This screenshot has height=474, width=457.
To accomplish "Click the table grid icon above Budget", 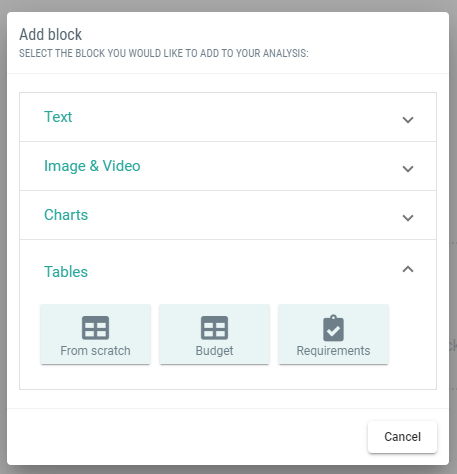I will (x=214, y=328).
